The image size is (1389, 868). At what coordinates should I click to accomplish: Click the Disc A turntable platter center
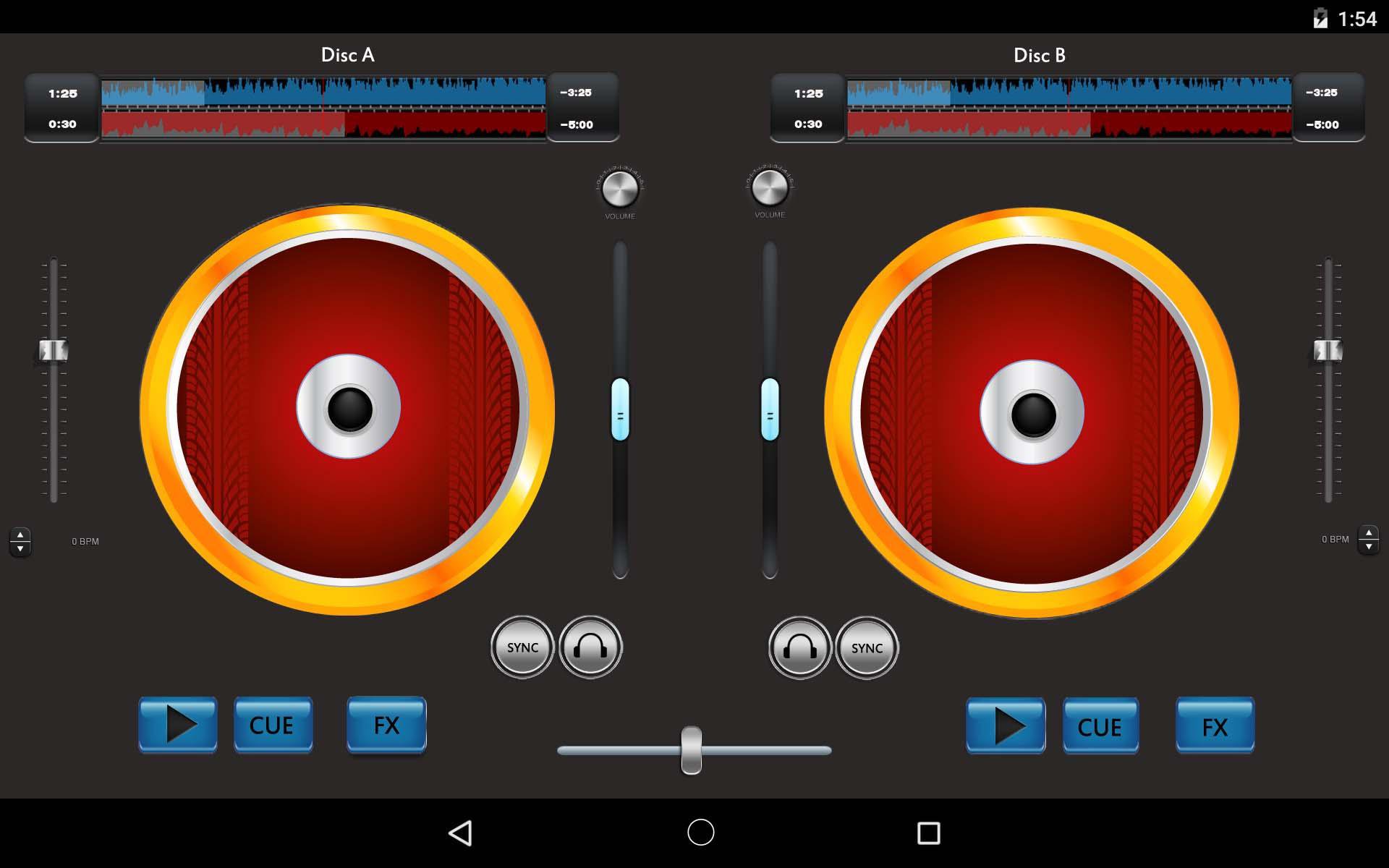pyautogui.click(x=349, y=408)
